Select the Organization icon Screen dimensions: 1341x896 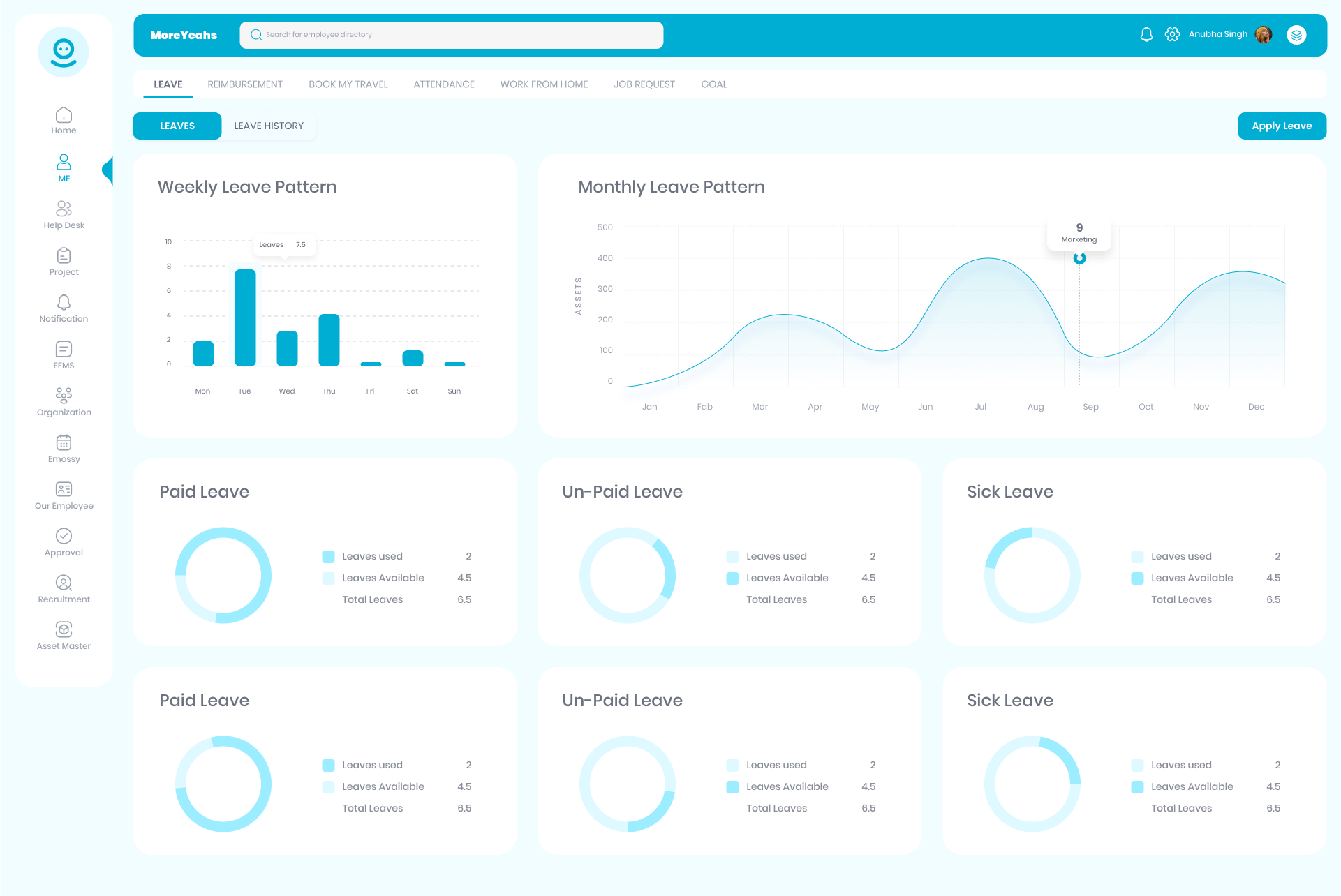(x=64, y=400)
